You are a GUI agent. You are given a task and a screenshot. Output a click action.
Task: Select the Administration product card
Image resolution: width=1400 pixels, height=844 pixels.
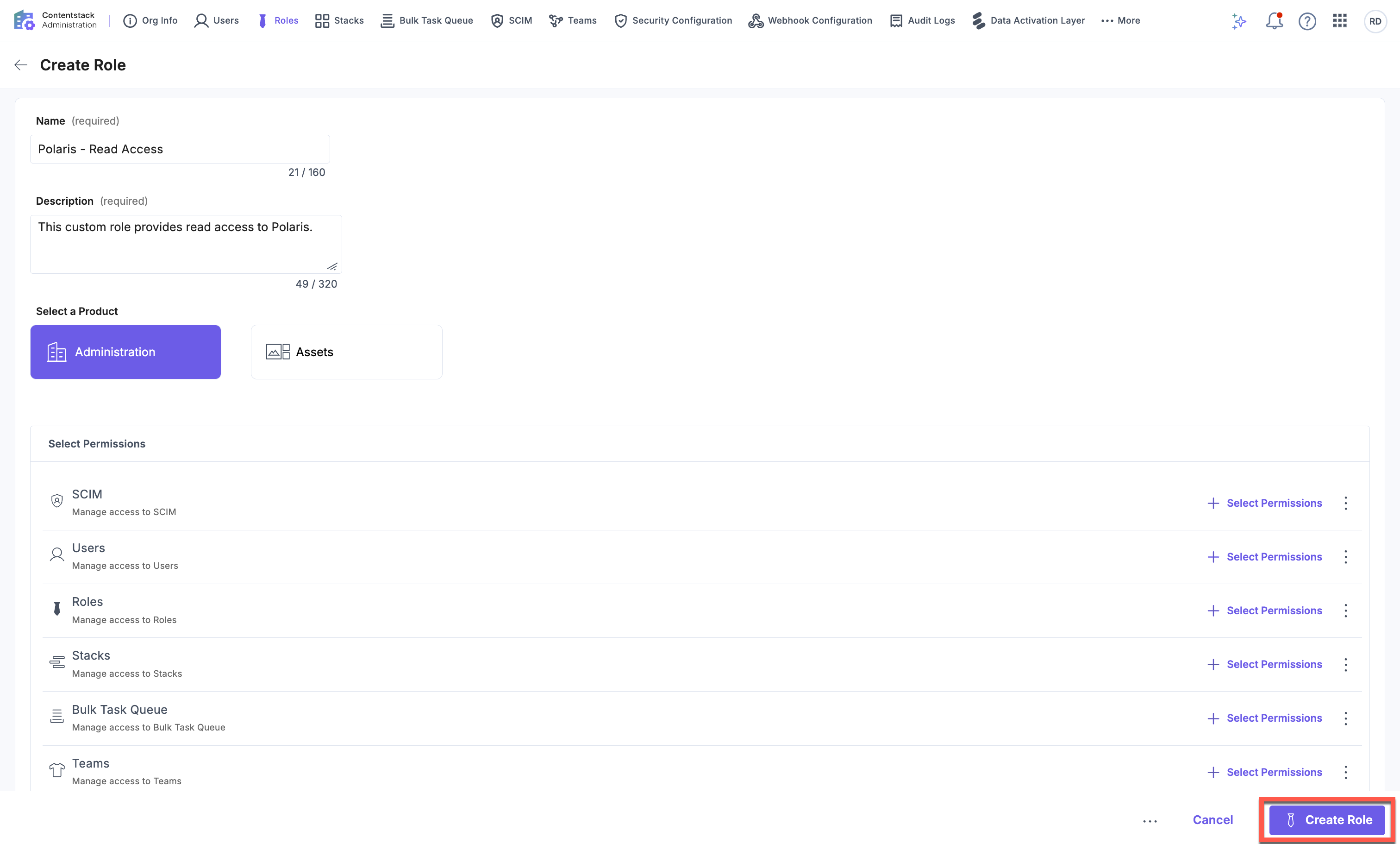point(125,352)
